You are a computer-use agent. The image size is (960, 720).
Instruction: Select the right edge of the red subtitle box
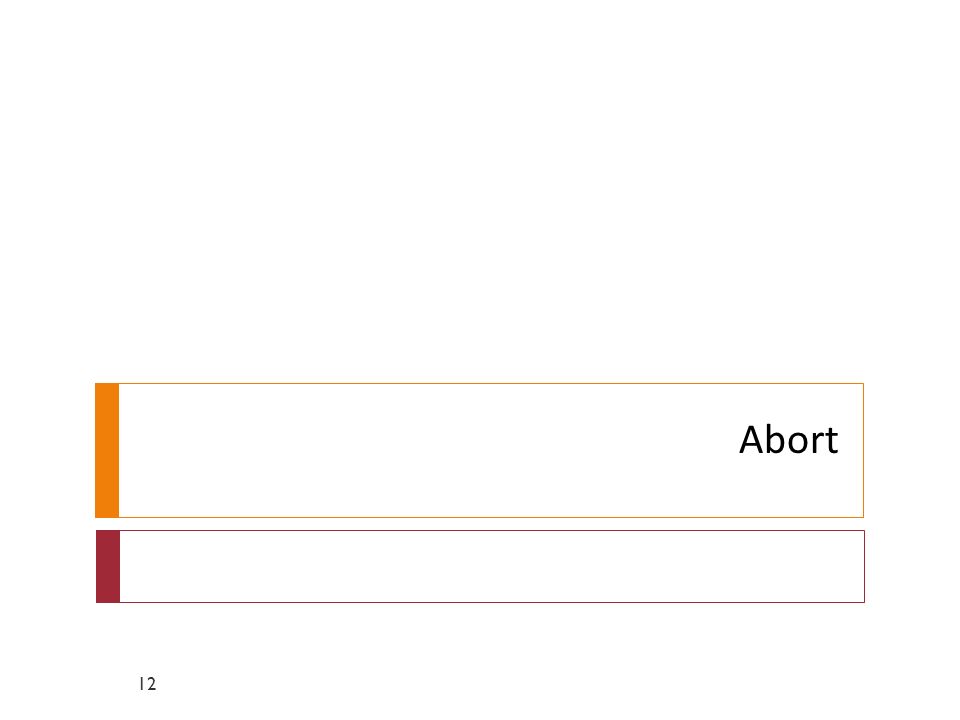tap(864, 566)
